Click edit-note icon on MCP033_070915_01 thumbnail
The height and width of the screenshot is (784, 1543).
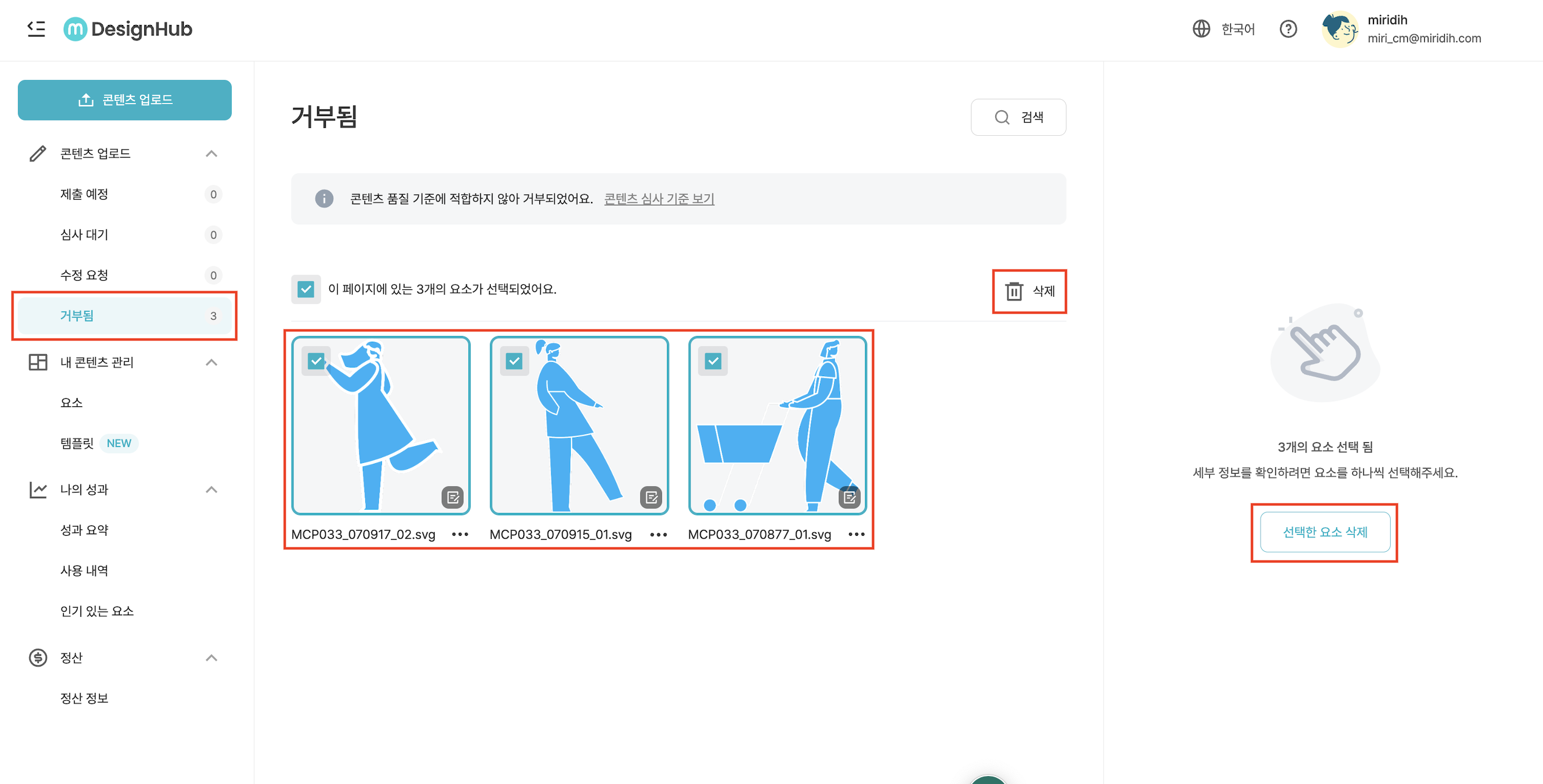click(651, 497)
